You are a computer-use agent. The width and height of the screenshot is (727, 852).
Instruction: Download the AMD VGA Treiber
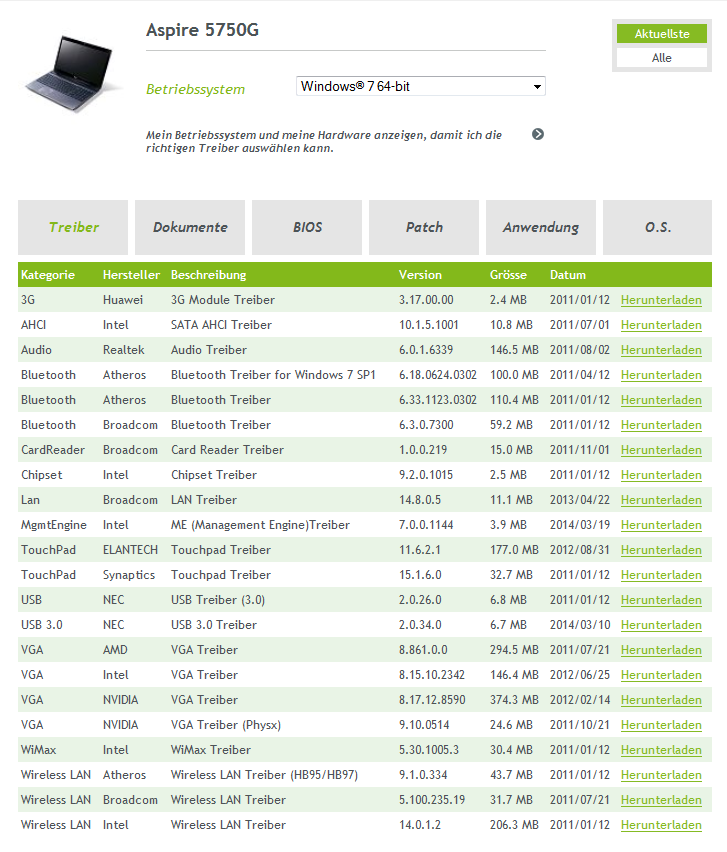click(661, 650)
